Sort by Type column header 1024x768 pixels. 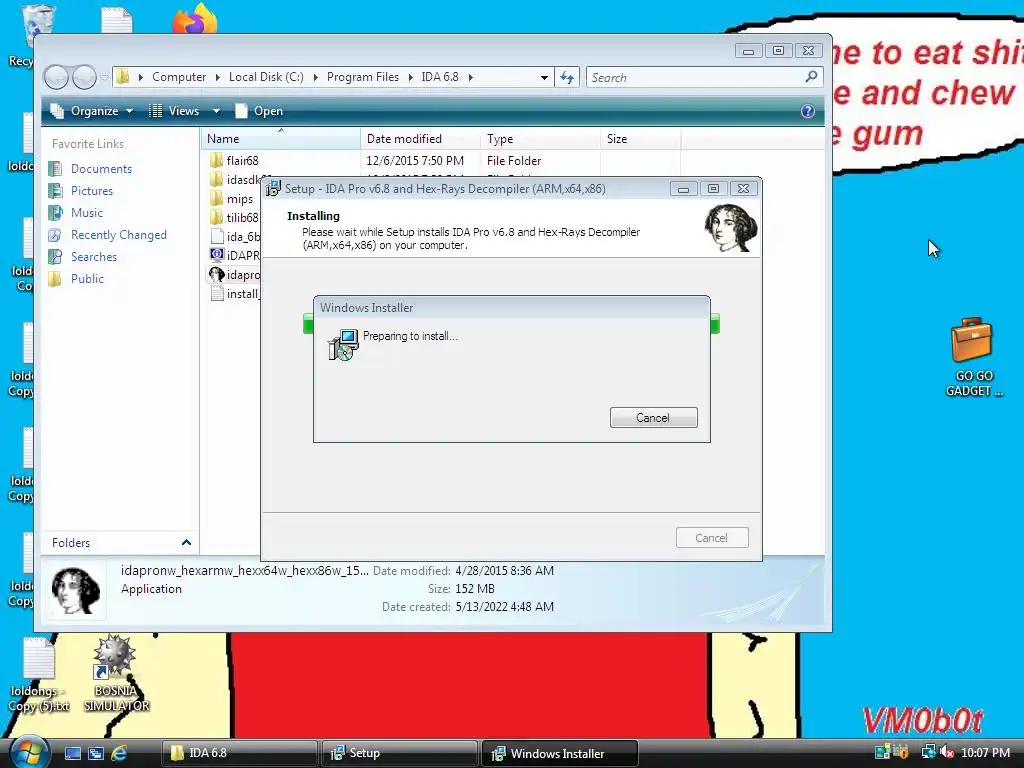click(541, 138)
